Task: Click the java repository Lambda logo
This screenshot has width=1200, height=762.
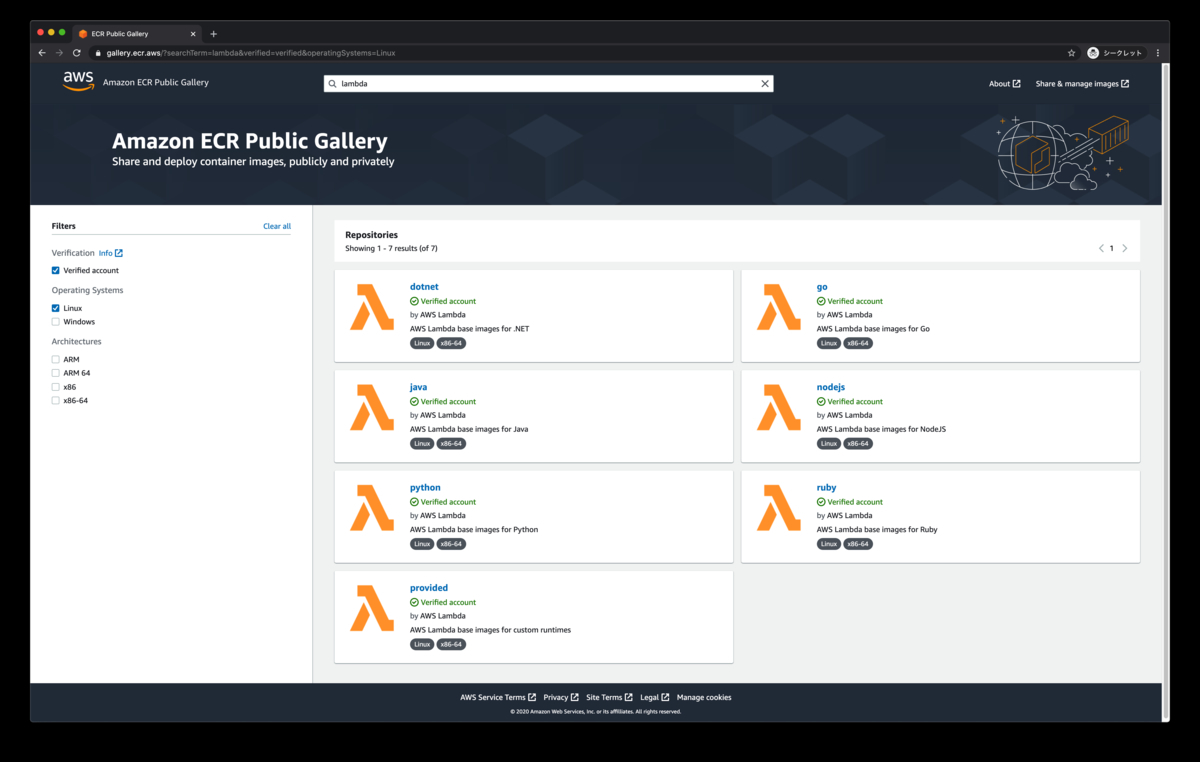Action: [x=372, y=407]
